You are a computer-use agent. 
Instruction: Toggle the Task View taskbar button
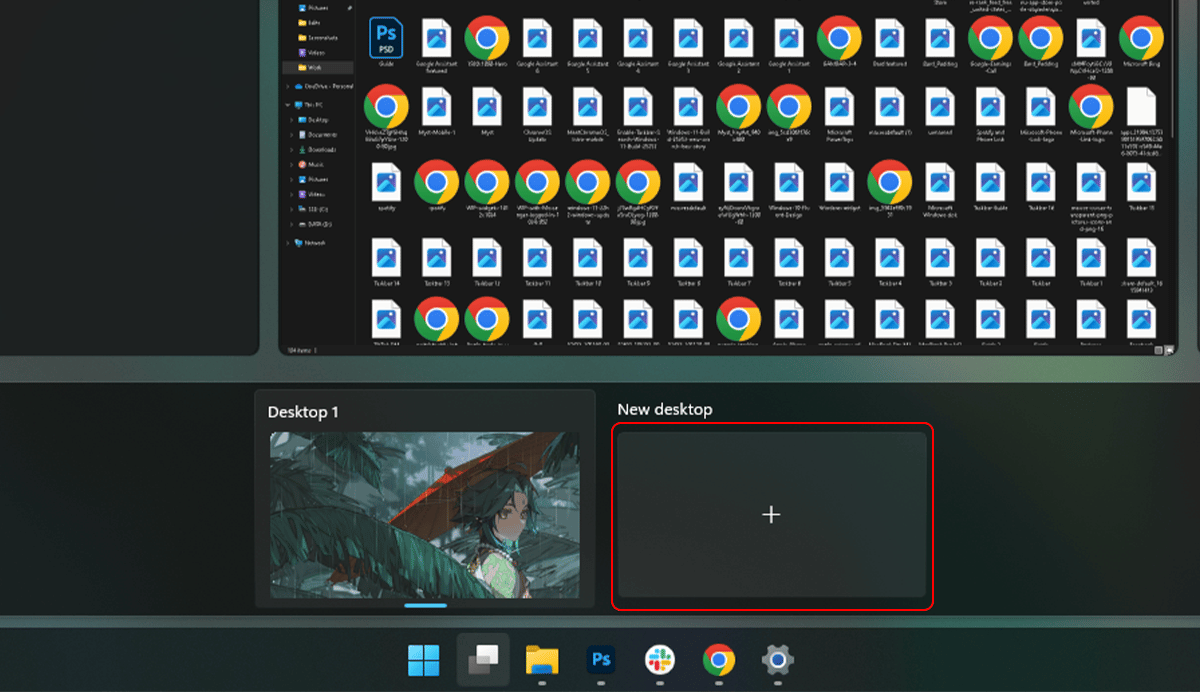pyautogui.click(x=483, y=660)
